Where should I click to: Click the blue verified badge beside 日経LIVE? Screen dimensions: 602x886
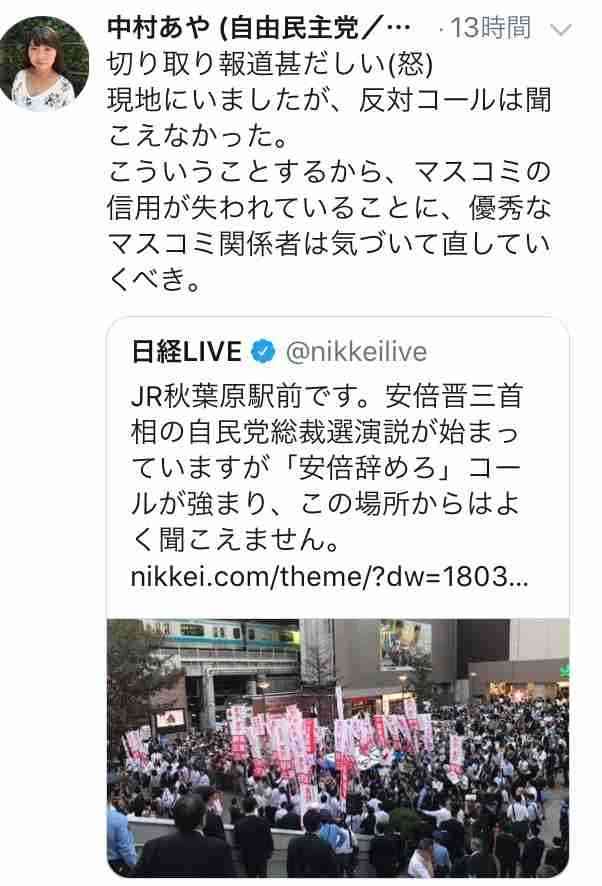262,351
